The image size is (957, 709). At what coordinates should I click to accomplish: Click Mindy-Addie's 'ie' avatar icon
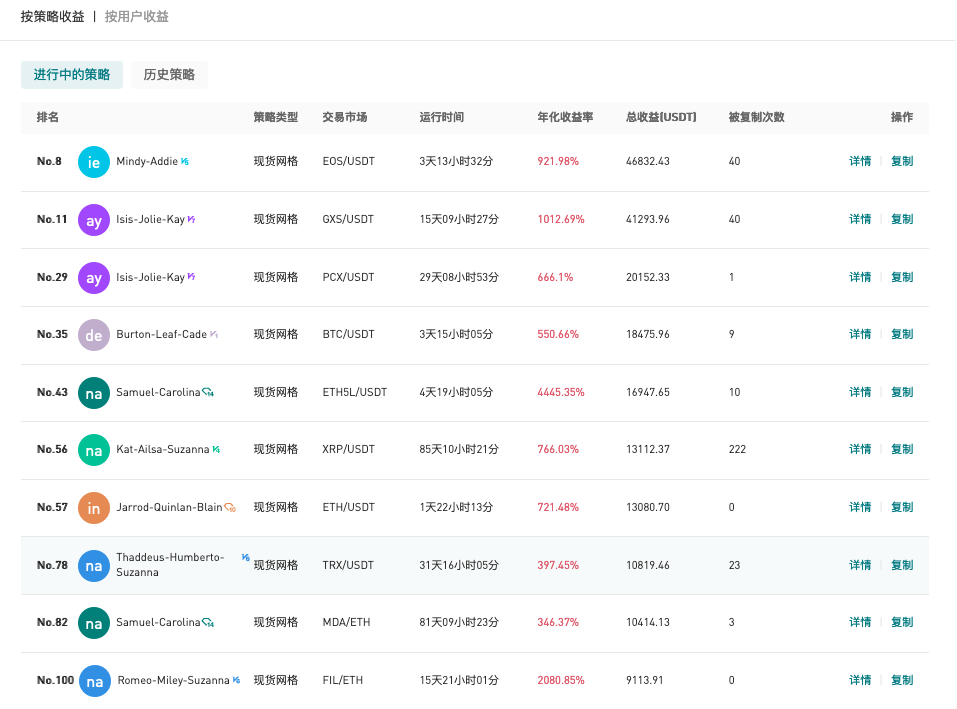coord(93,162)
